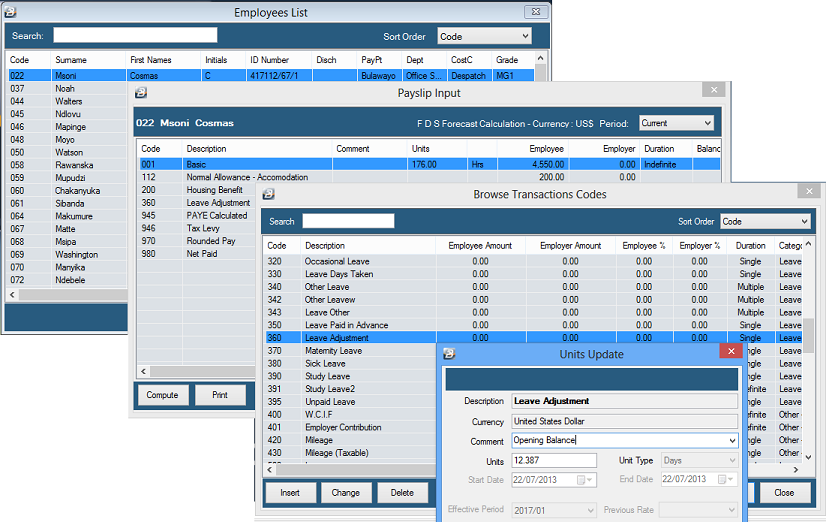
Task: Close the Units Update dialog
Action: [731, 351]
